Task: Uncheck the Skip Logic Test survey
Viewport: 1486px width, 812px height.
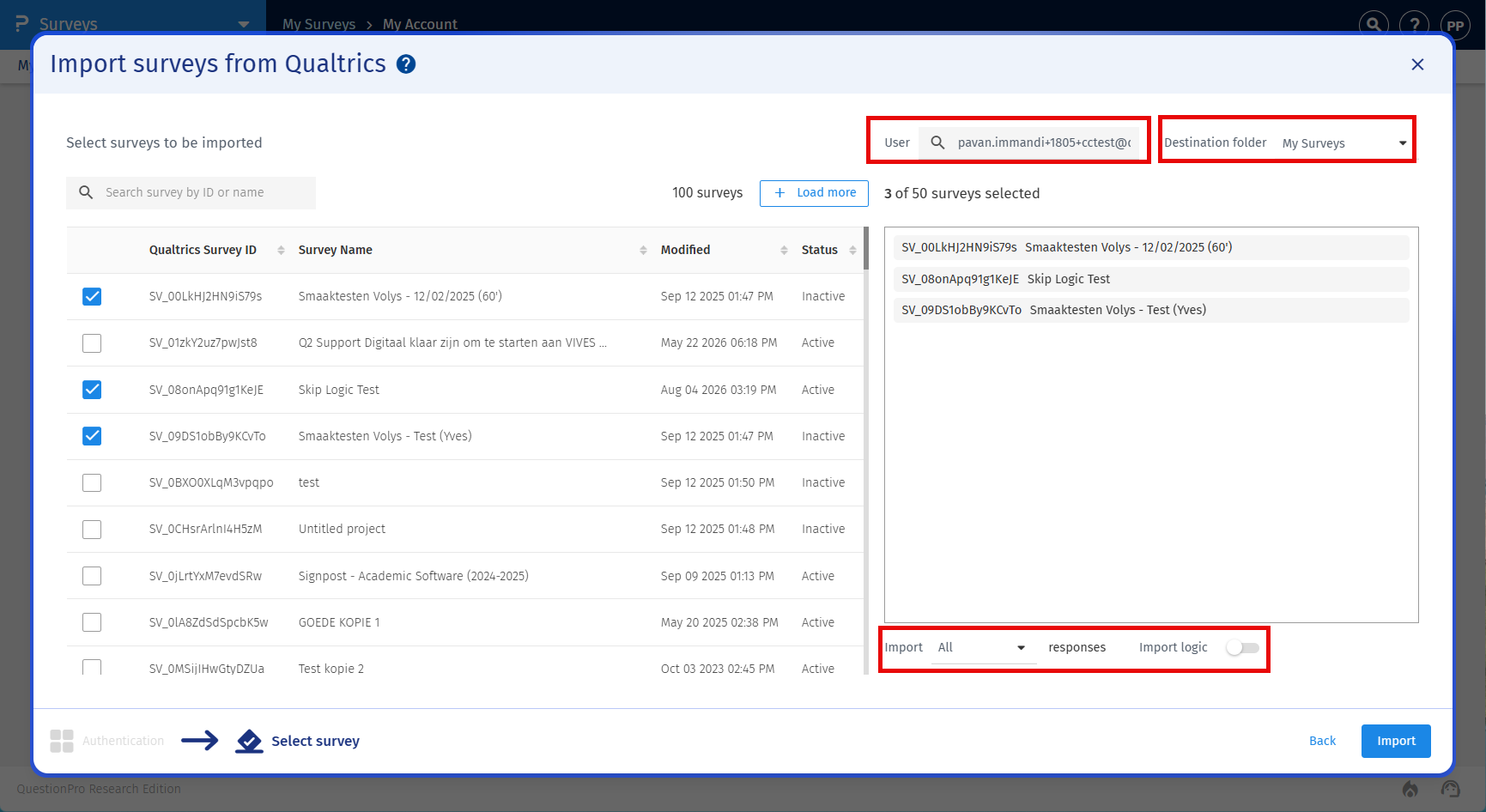Action: pos(92,390)
